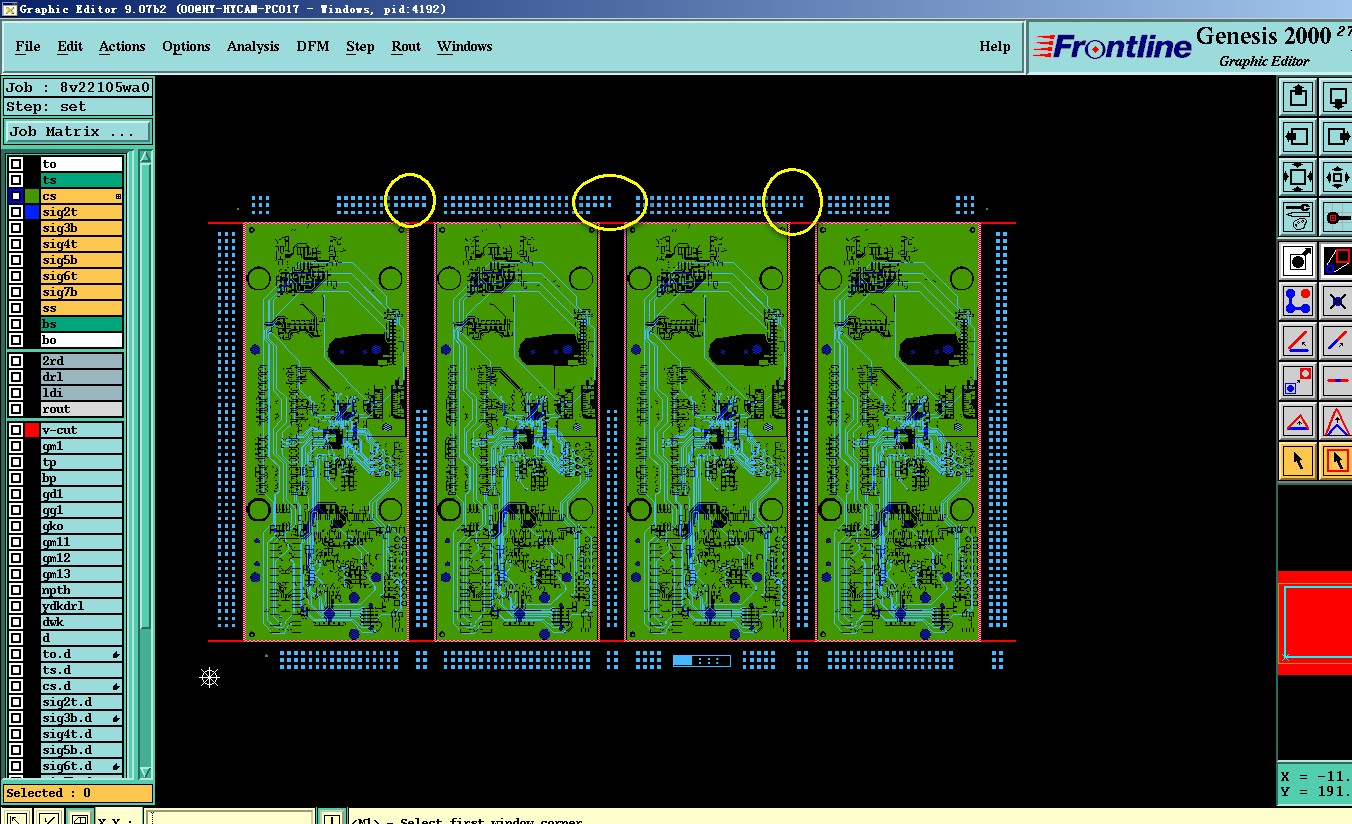Image resolution: width=1352 pixels, height=824 pixels.
Task: Open the Rout menu
Action: [x=406, y=46]
